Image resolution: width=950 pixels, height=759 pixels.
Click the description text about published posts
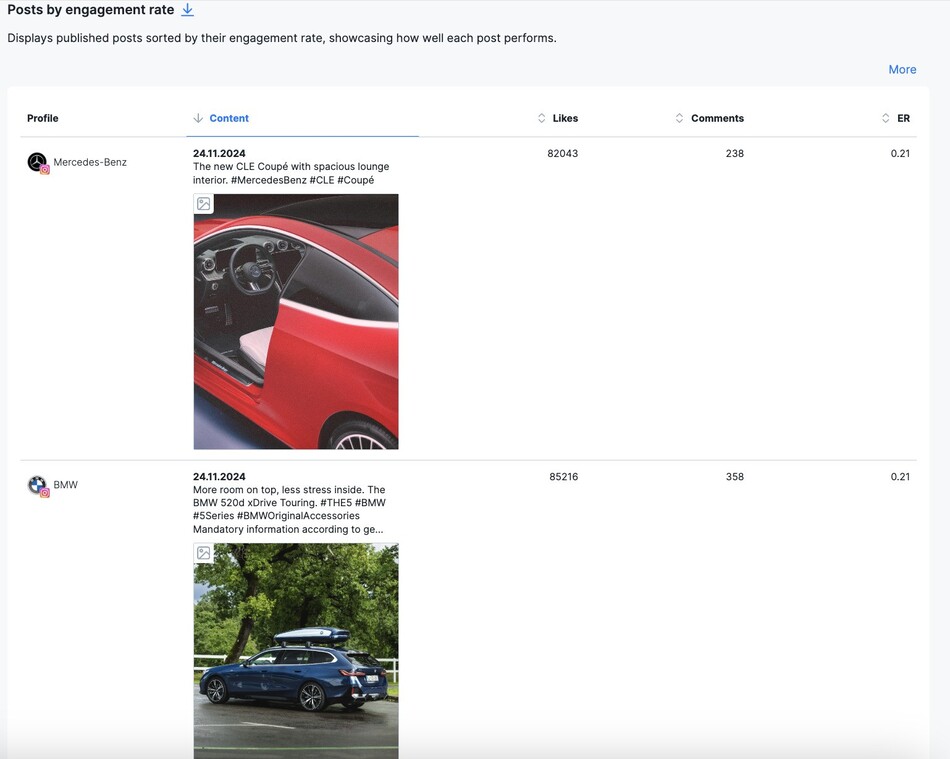282,38
